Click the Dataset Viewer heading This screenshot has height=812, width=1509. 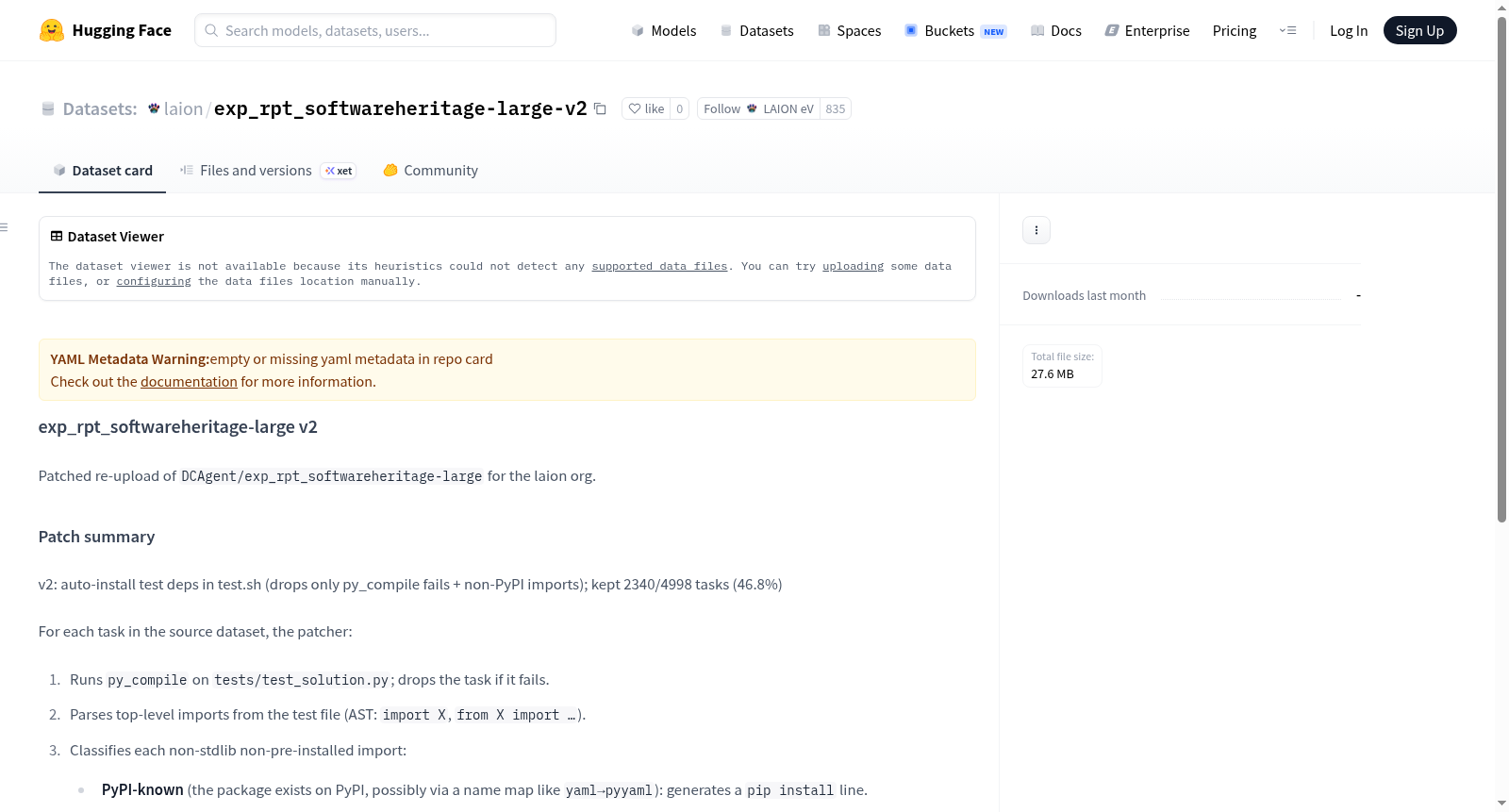(116, 237)
